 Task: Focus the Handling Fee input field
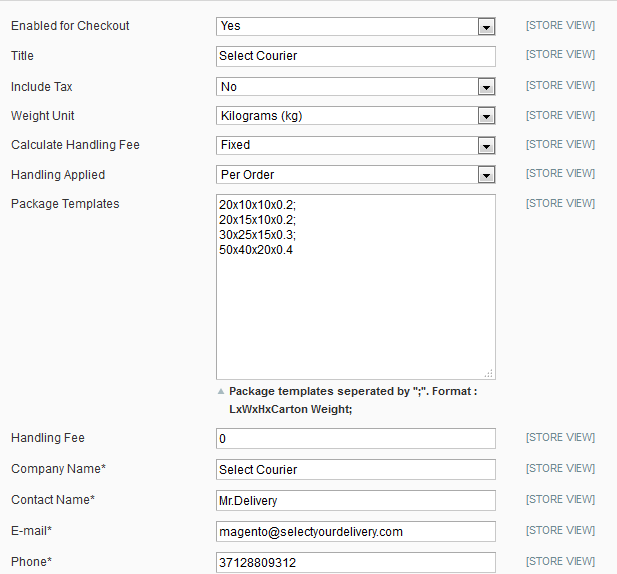[355, 438]
